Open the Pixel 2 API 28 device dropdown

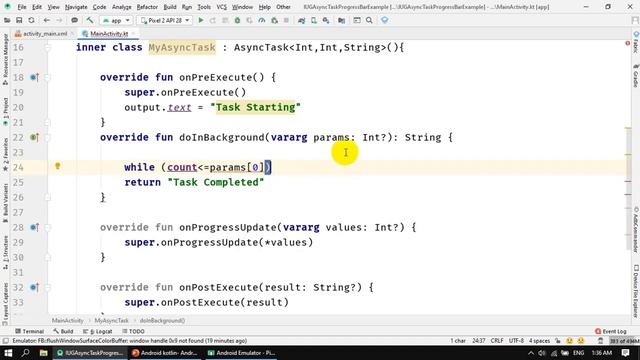[165, 20]
